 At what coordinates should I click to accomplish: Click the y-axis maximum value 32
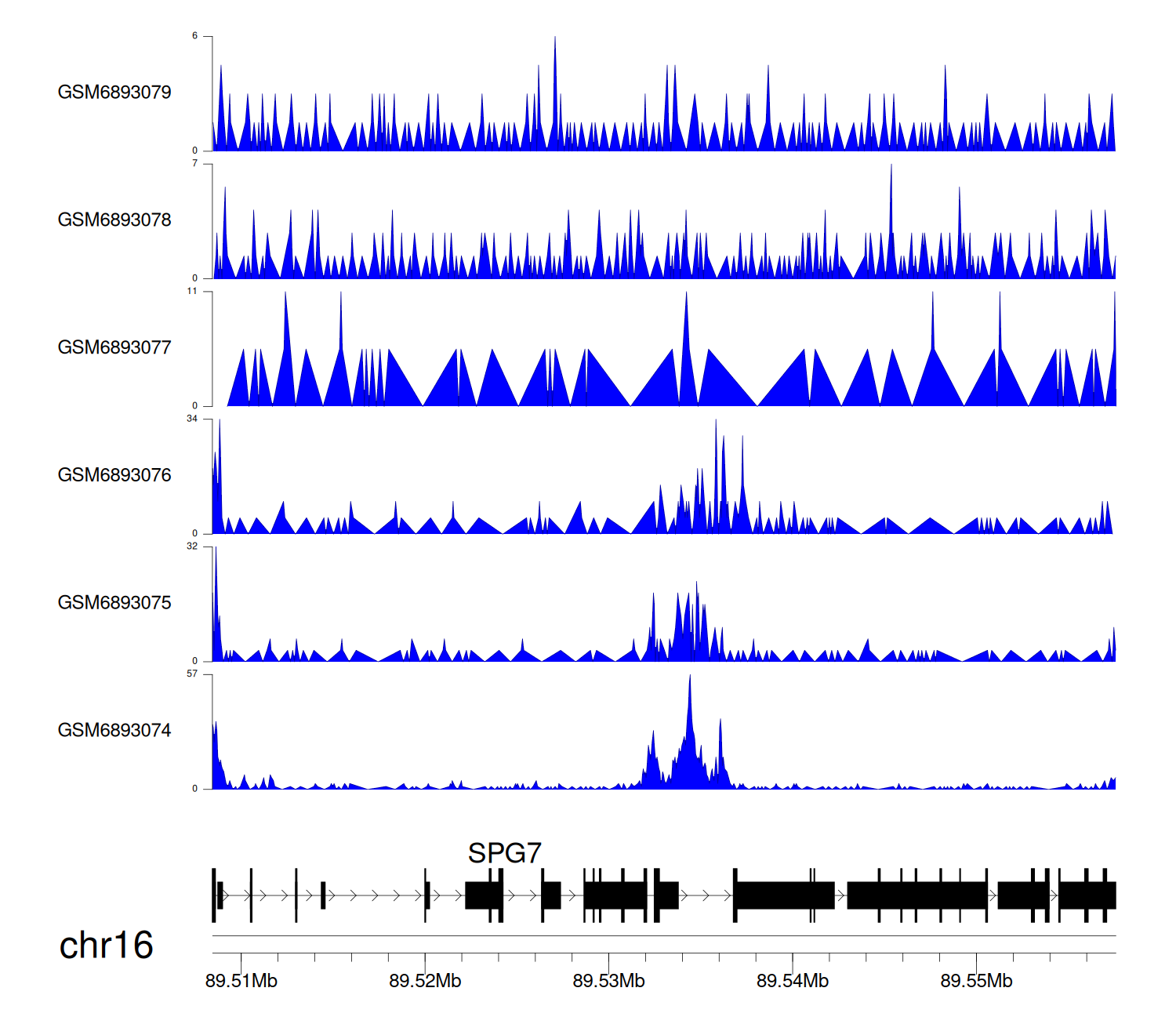click(x=192, y=547)
